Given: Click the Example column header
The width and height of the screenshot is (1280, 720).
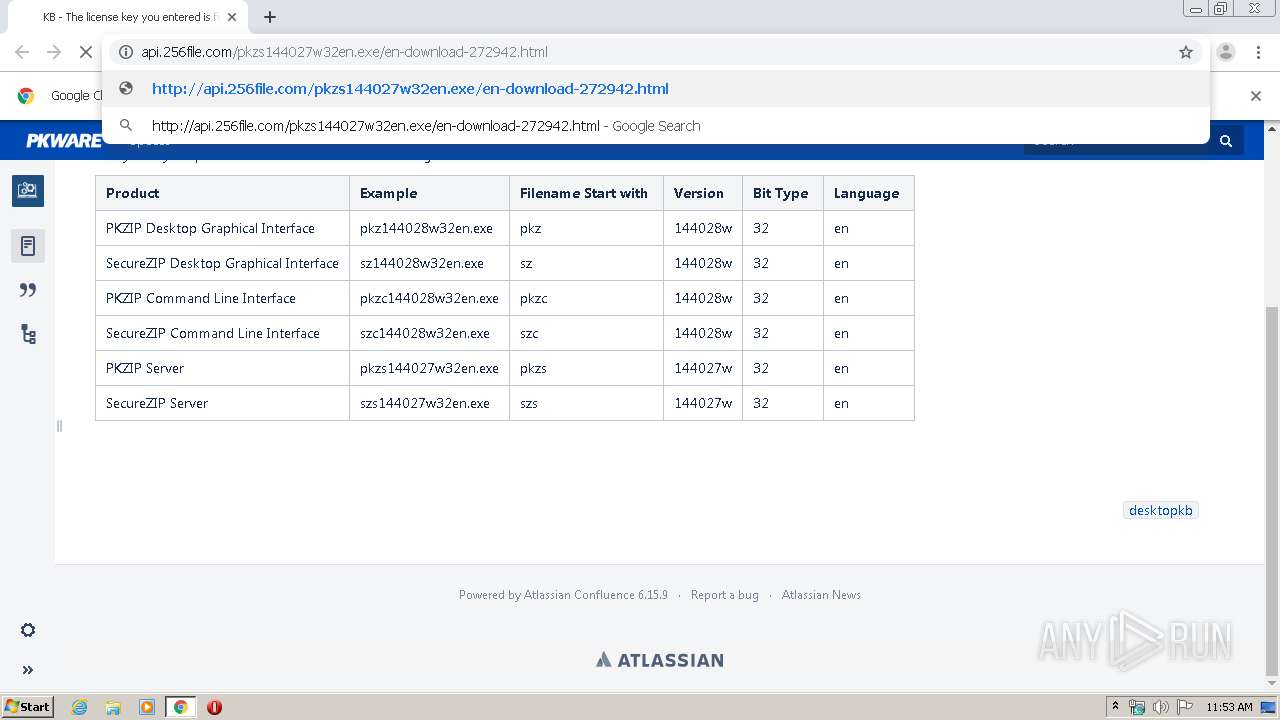Looking at the screenshot, I should 429,193.
